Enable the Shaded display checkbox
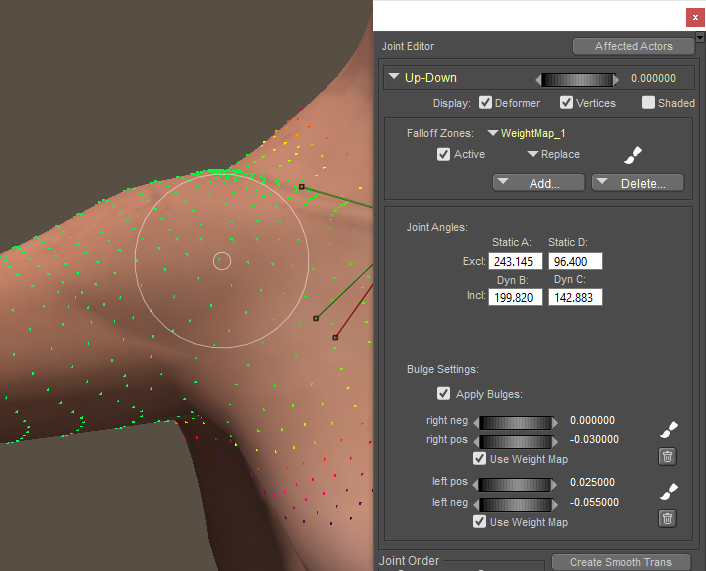 (648, 103)
